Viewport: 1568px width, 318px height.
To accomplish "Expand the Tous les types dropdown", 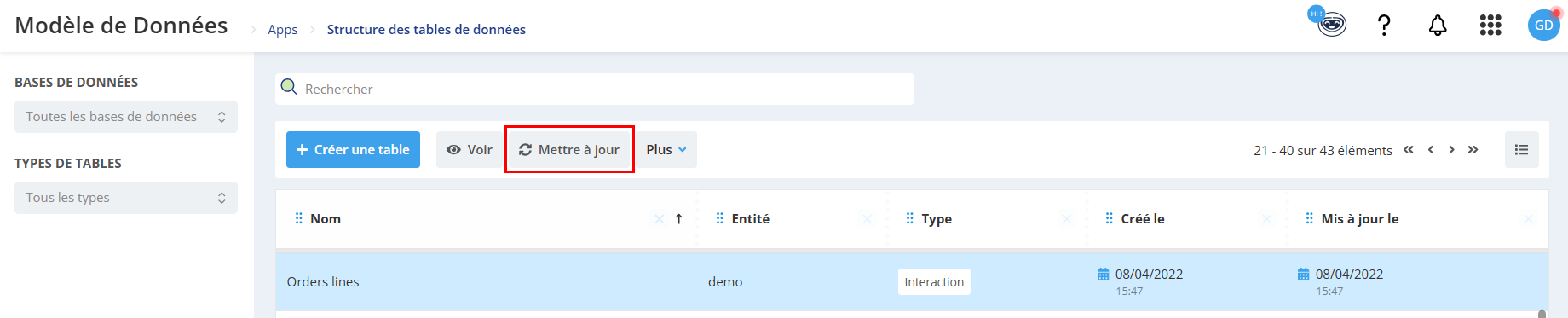I will coord(126,198).
